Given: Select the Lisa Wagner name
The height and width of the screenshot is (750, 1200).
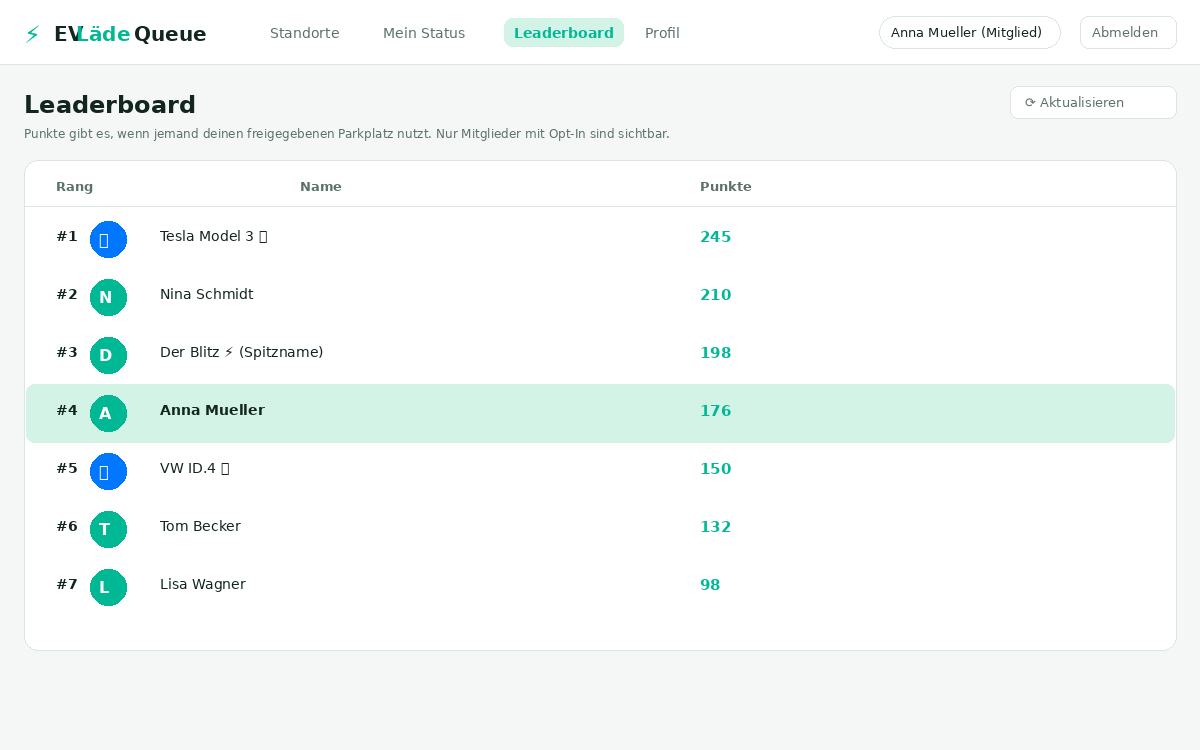Looking at the screenshot, I should tap(203, 584).
